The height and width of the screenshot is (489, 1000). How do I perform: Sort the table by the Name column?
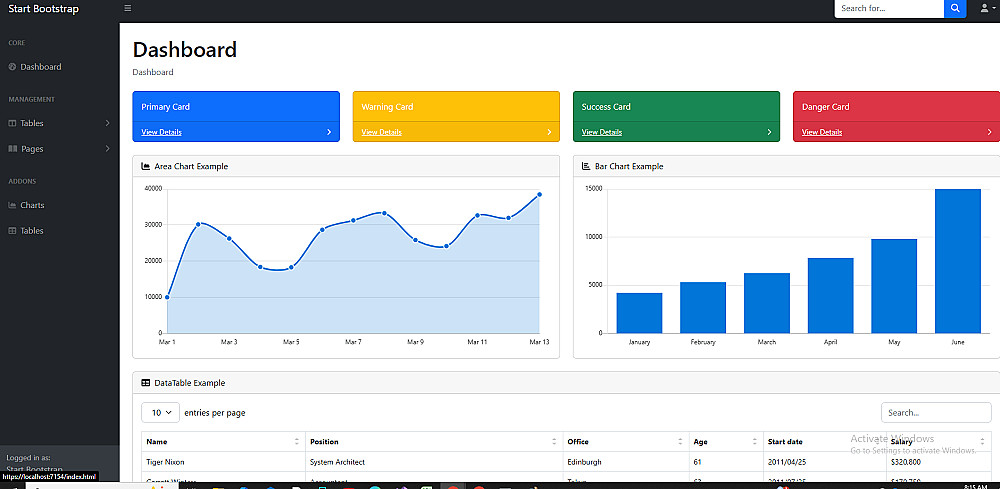point(223,442)
